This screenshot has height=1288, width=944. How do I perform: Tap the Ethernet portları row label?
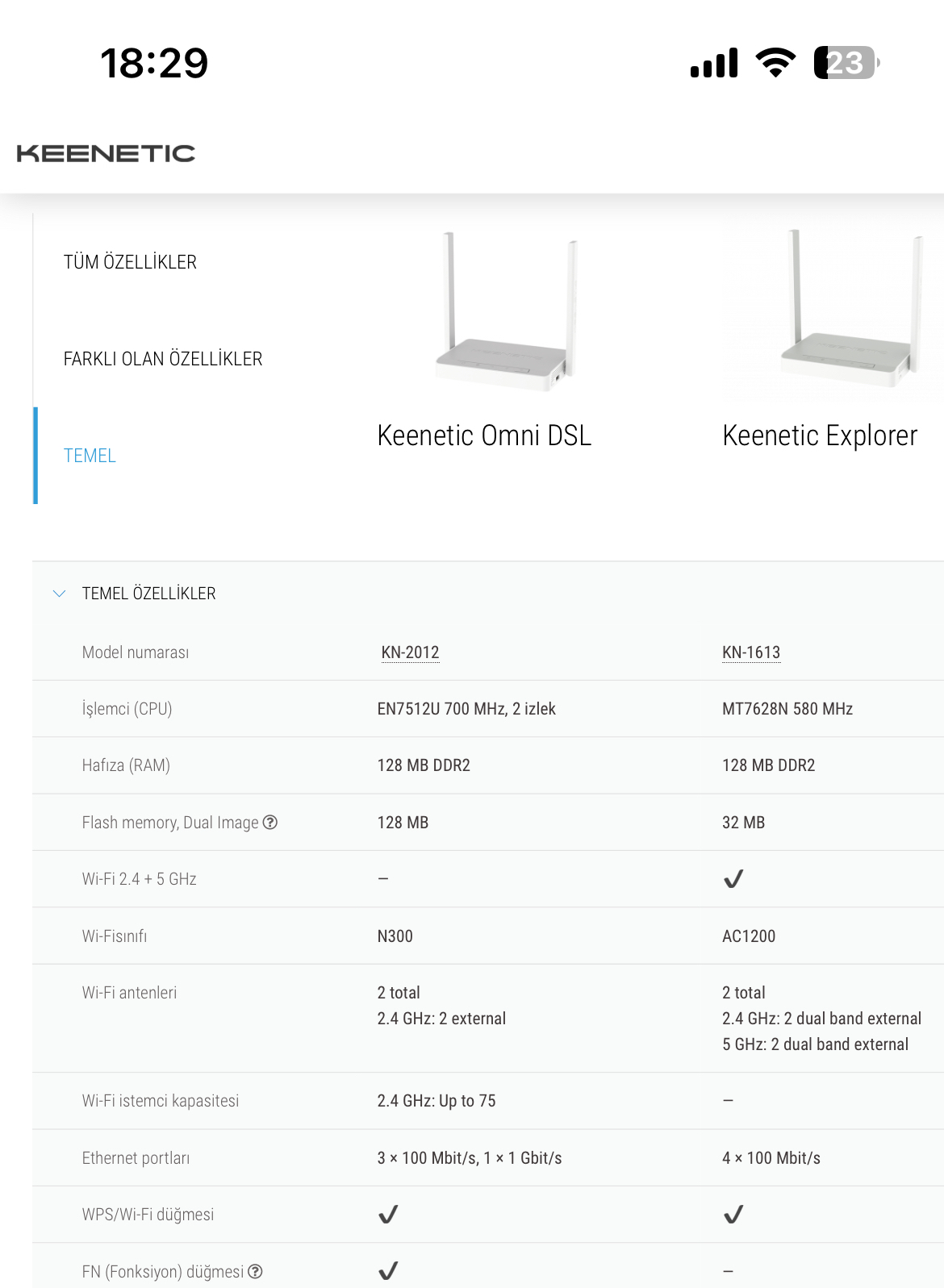tap(136, 1158)
